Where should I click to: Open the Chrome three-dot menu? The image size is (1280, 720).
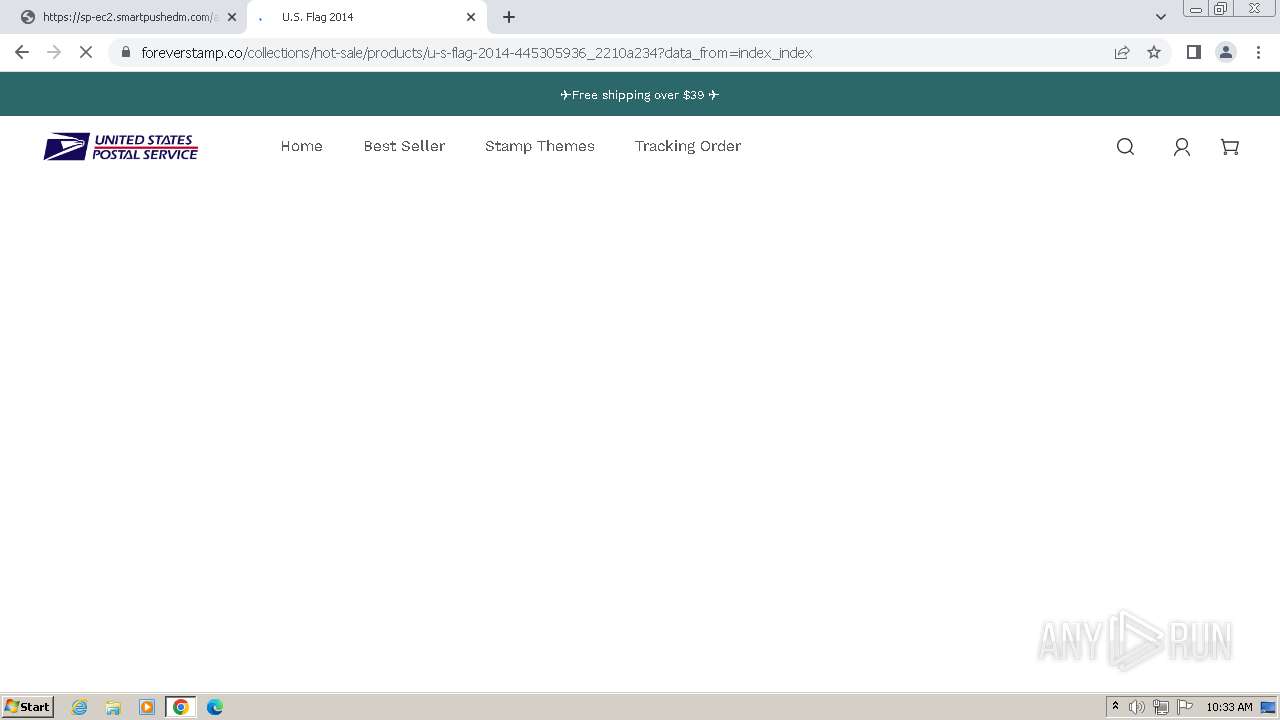pyautogui.click(x=1259, y=52)
